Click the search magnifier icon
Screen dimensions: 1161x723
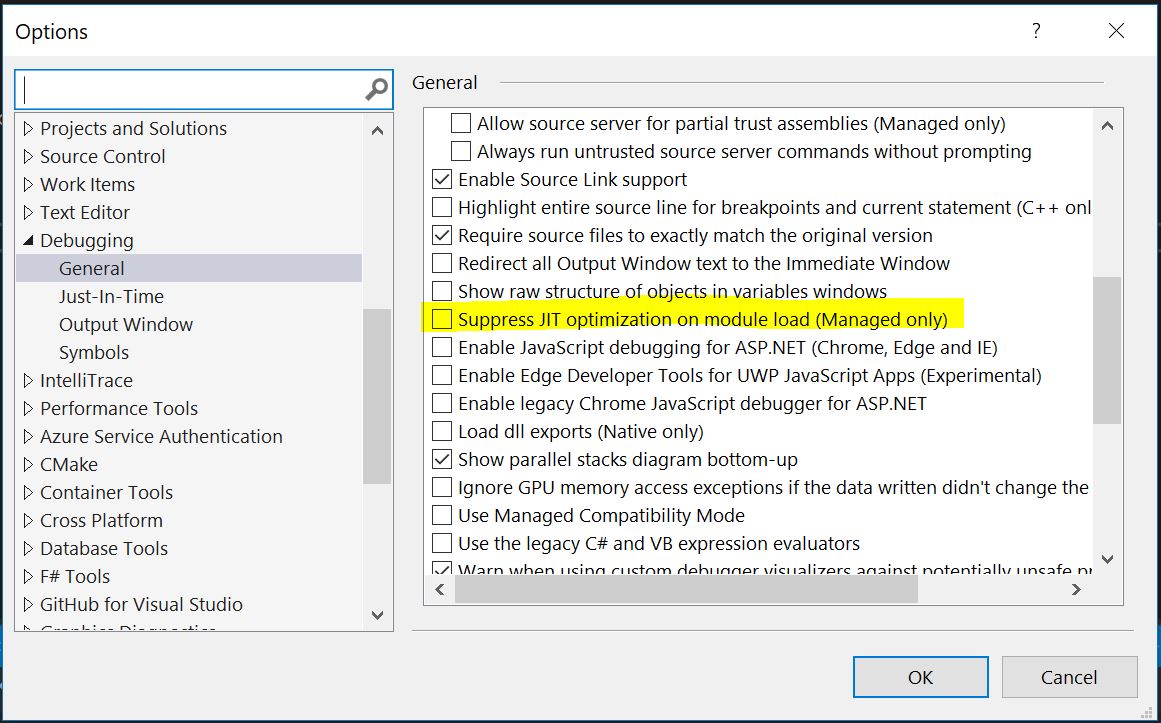click(x=376, y=90)
